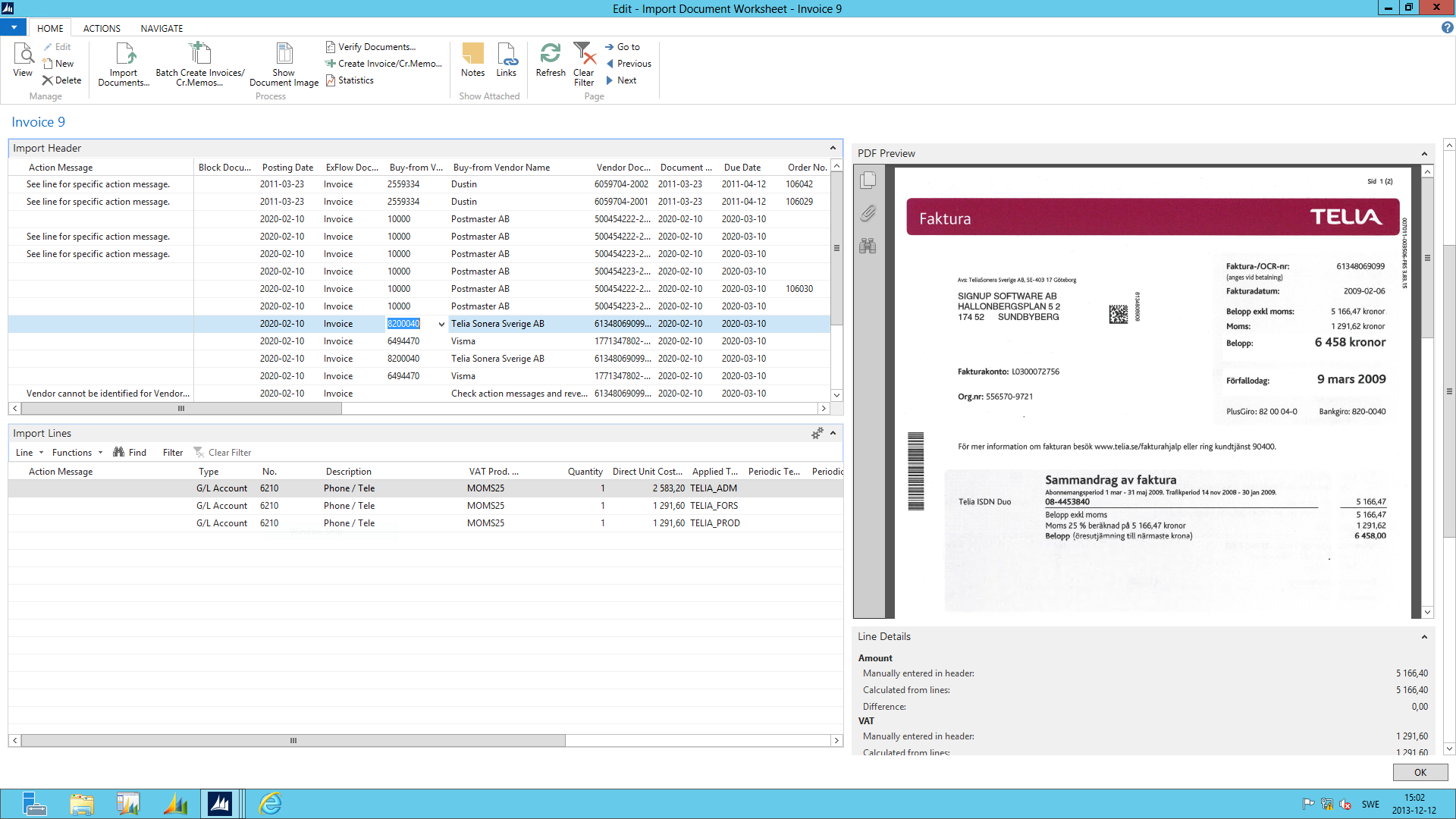Image resolution: width=1456 pixels, height=819 pixels.
Task: Click PDF preview page thumbnails icon
Action: (868, 180)
